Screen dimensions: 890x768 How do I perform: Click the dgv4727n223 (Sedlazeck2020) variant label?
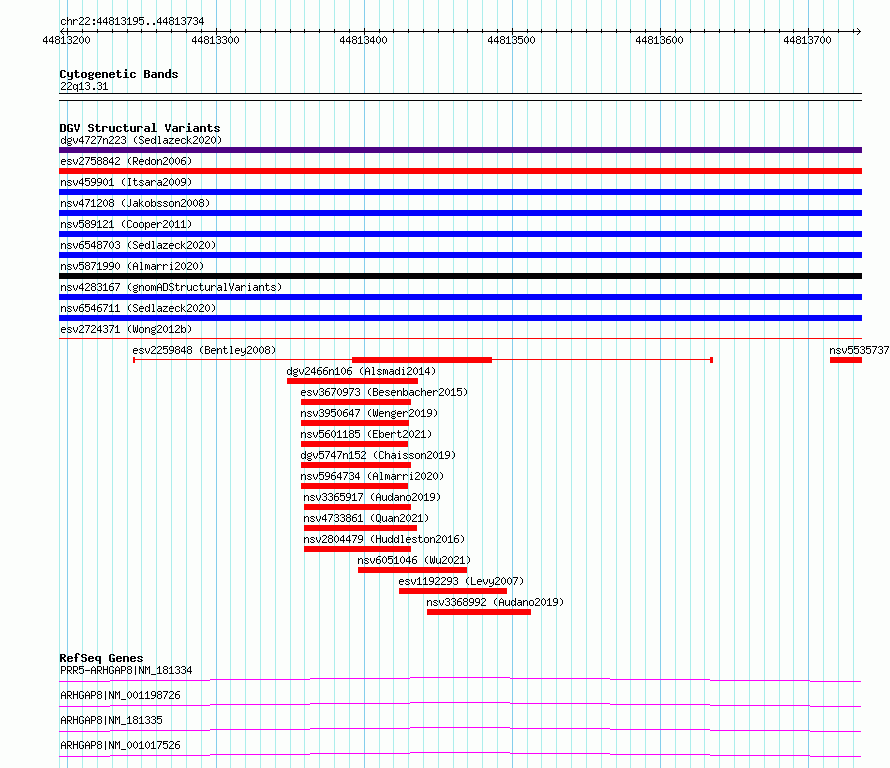pyautogui.click(x=141, y=140)
